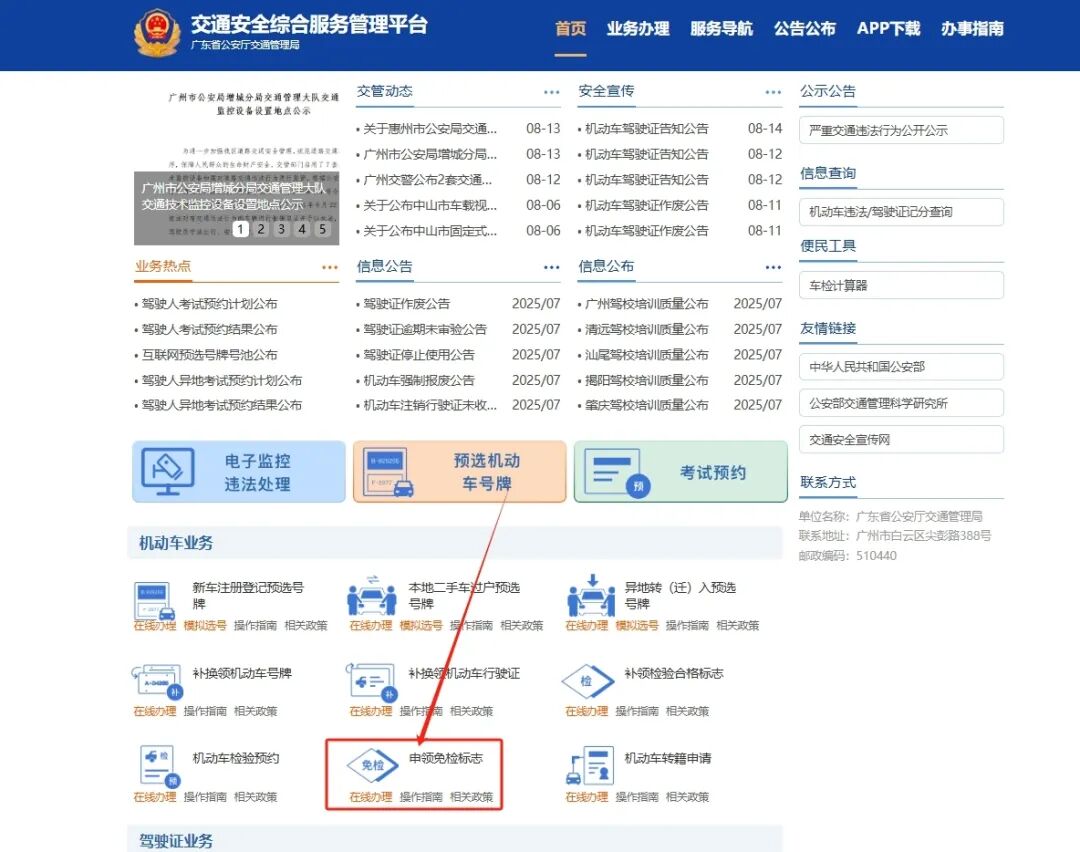Click the 新车注册登记预选号牌 icon
1080x852 pixels.
click(x=151, y=598)
